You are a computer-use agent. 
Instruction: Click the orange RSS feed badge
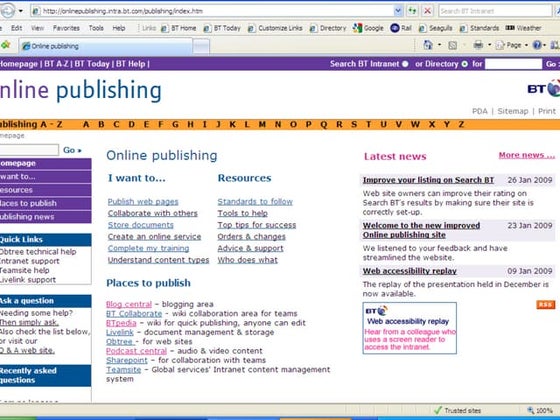click(x=545, y=304)
